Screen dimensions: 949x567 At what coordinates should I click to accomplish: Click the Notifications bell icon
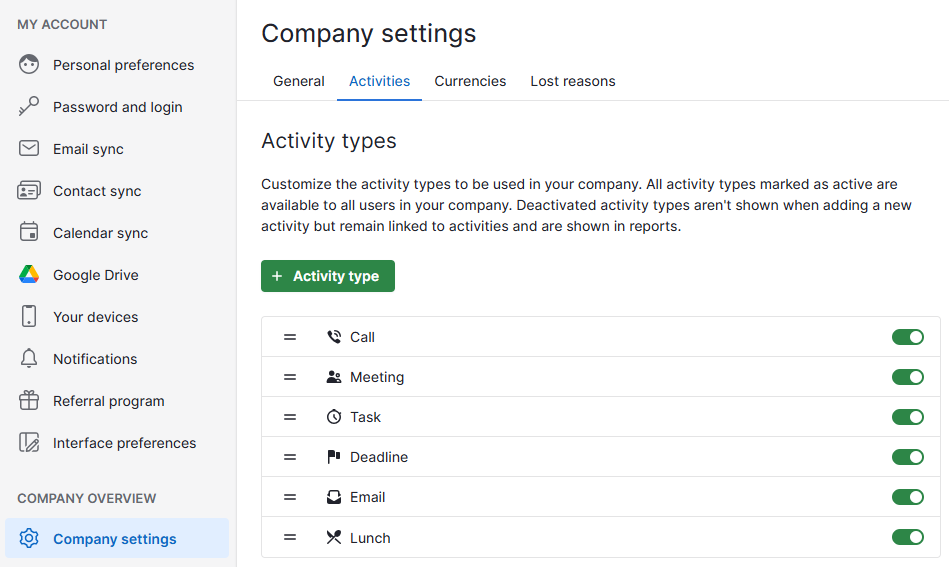[x=29, y=359]
